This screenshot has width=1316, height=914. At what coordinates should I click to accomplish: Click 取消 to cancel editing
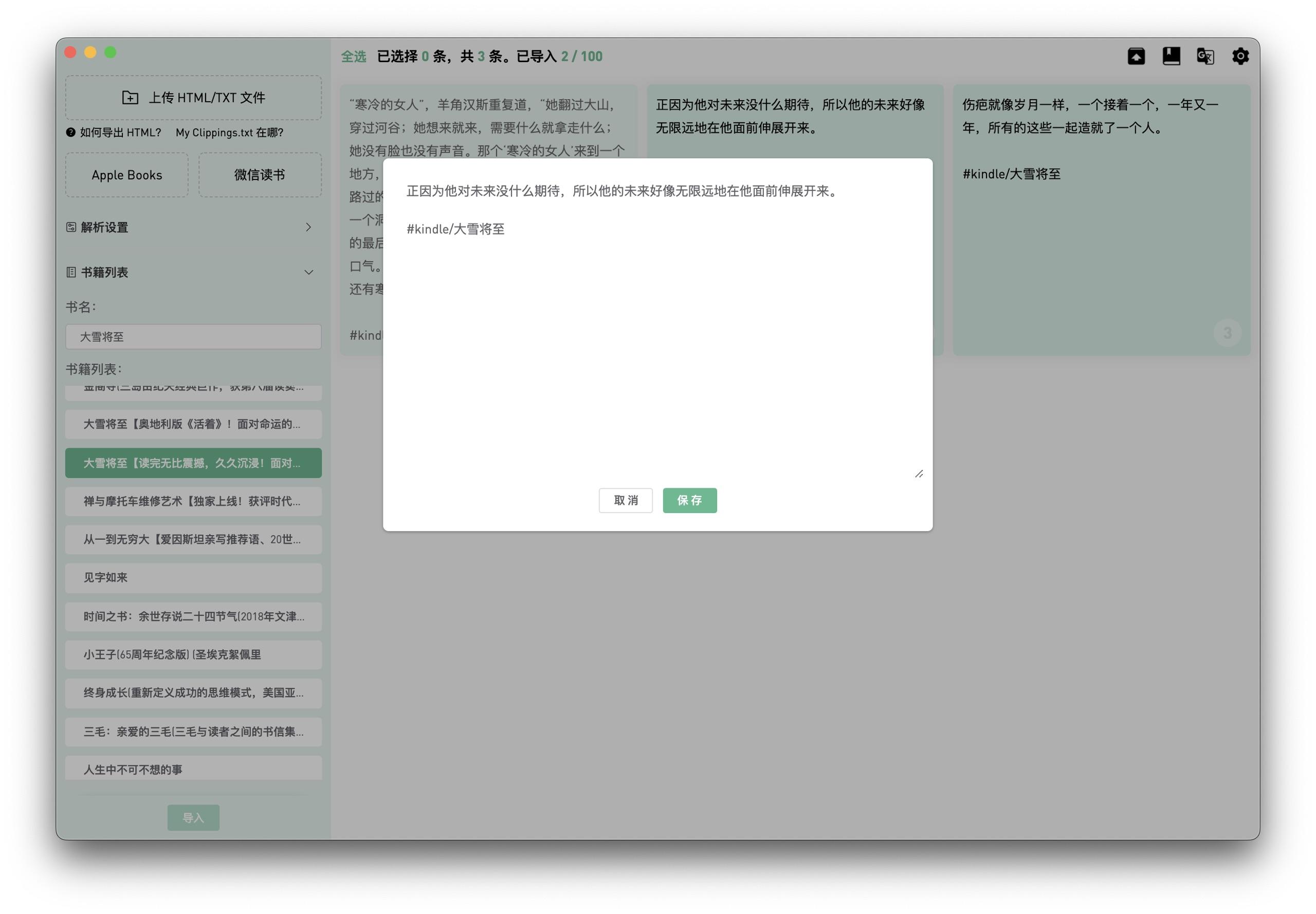(x=626, y=500)
